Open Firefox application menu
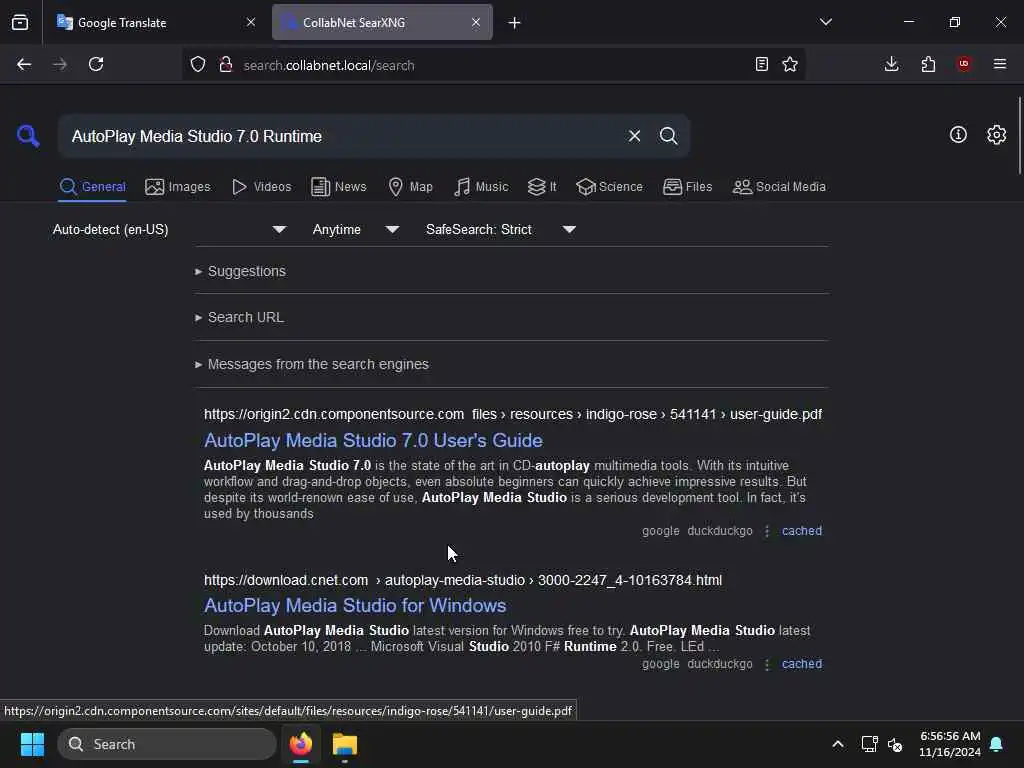1024x768 pixels. (1000, 64)
